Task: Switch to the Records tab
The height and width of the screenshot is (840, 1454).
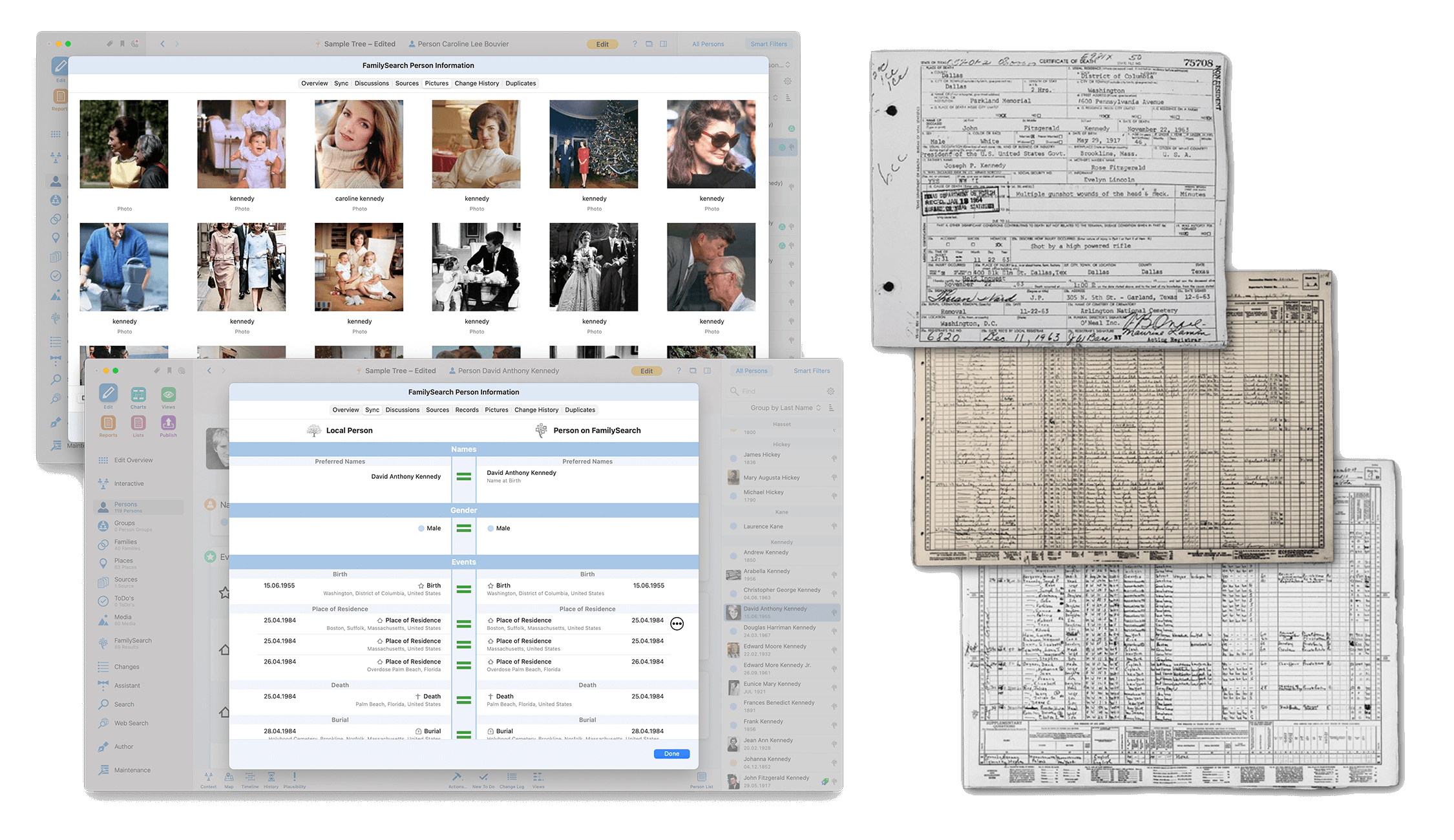Action: [x=467, y=410]
